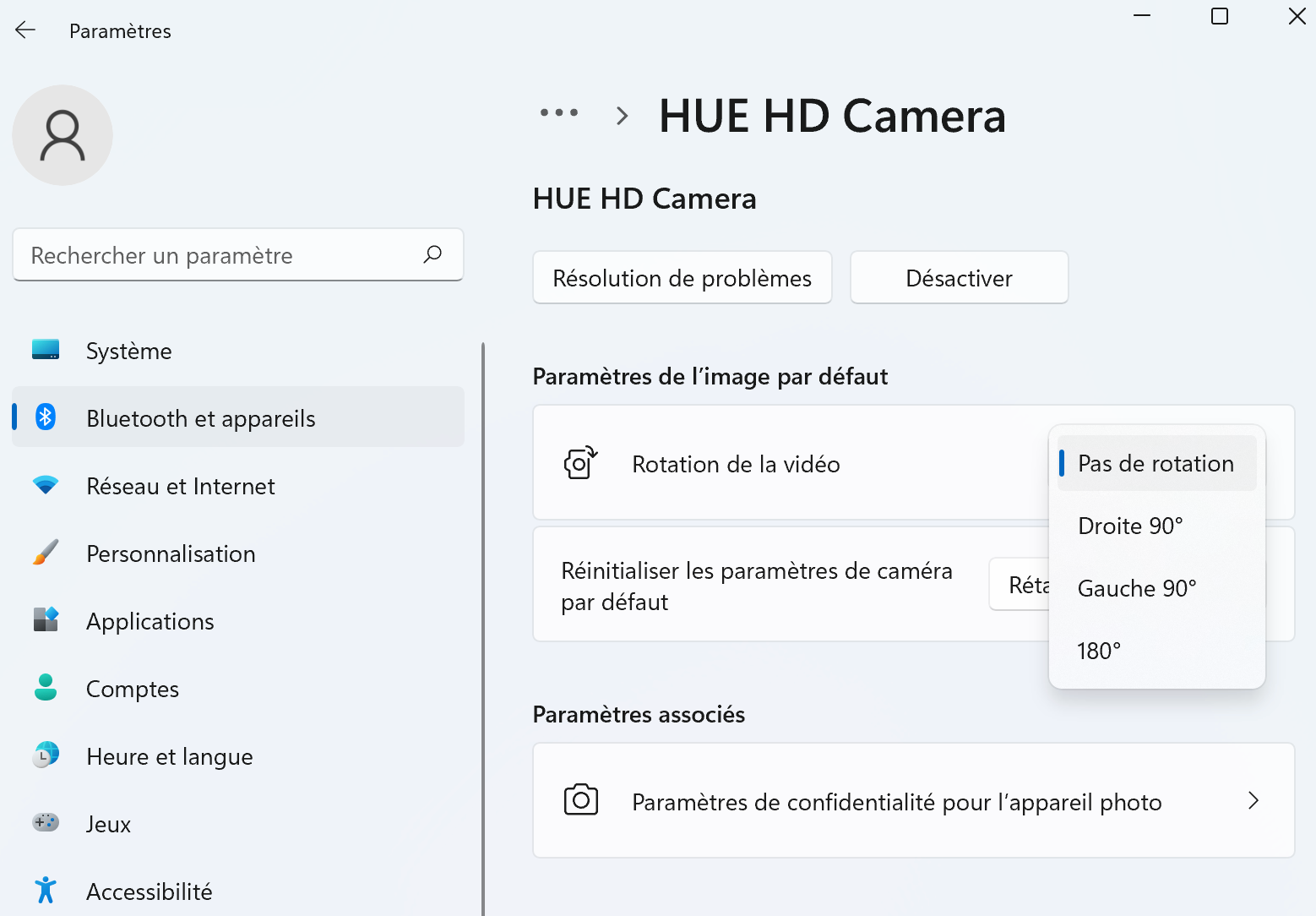The height and width of the screenshot is (916, 1316).
Task: Click Réinitialiser les paramètres de caméra text
Action: point(757,586)
